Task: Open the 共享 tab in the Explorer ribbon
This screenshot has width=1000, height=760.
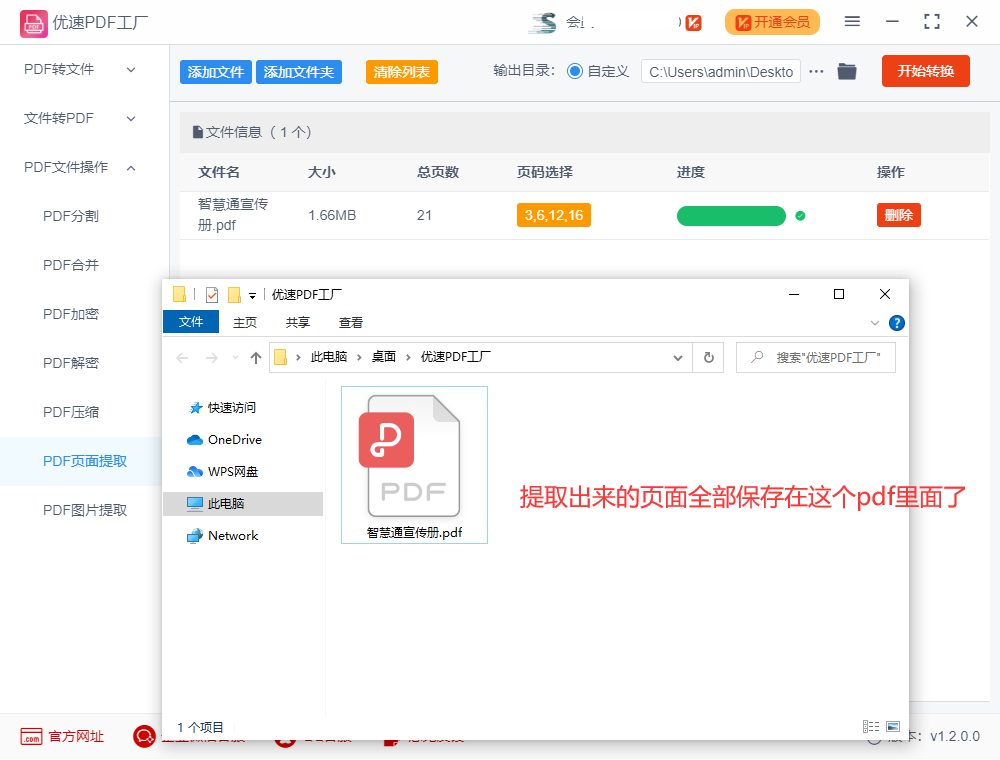Action: pyautogui.click(x=297, y=323)
